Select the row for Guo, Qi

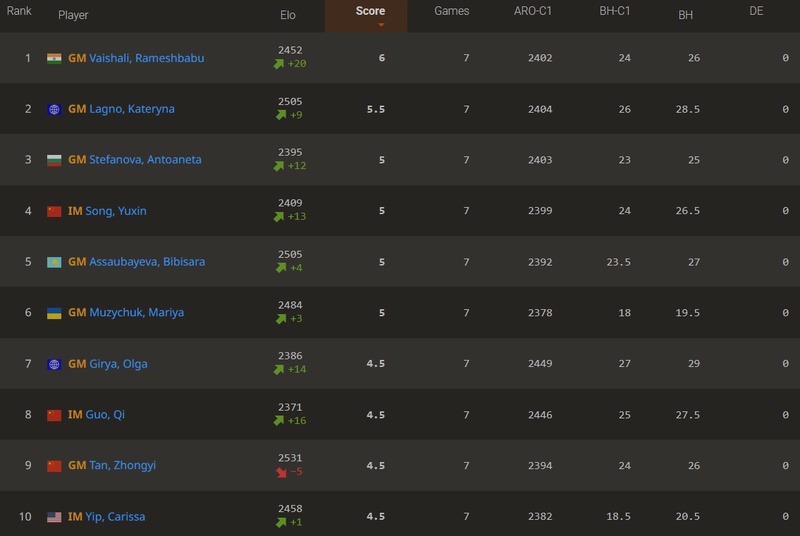pyautogui.click(x=400, y=415)
